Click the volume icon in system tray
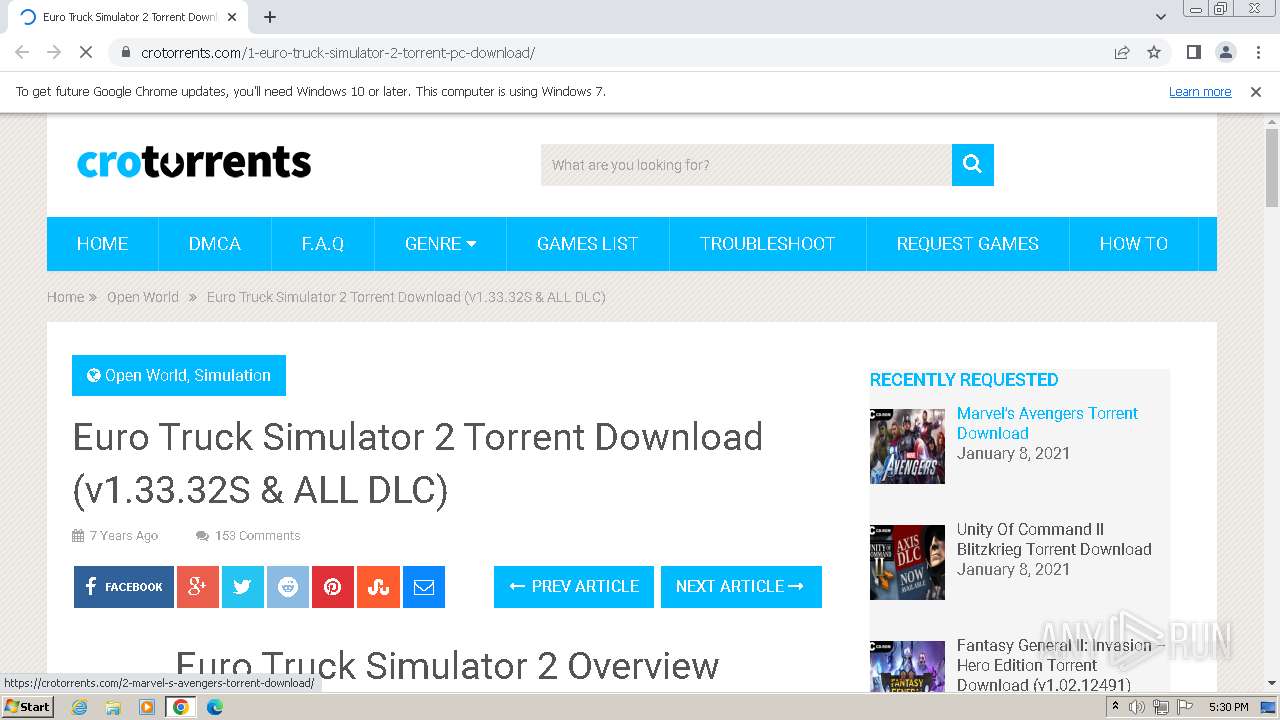The width and height of the screenshot is (1280, 720). tap(1137, 707)
